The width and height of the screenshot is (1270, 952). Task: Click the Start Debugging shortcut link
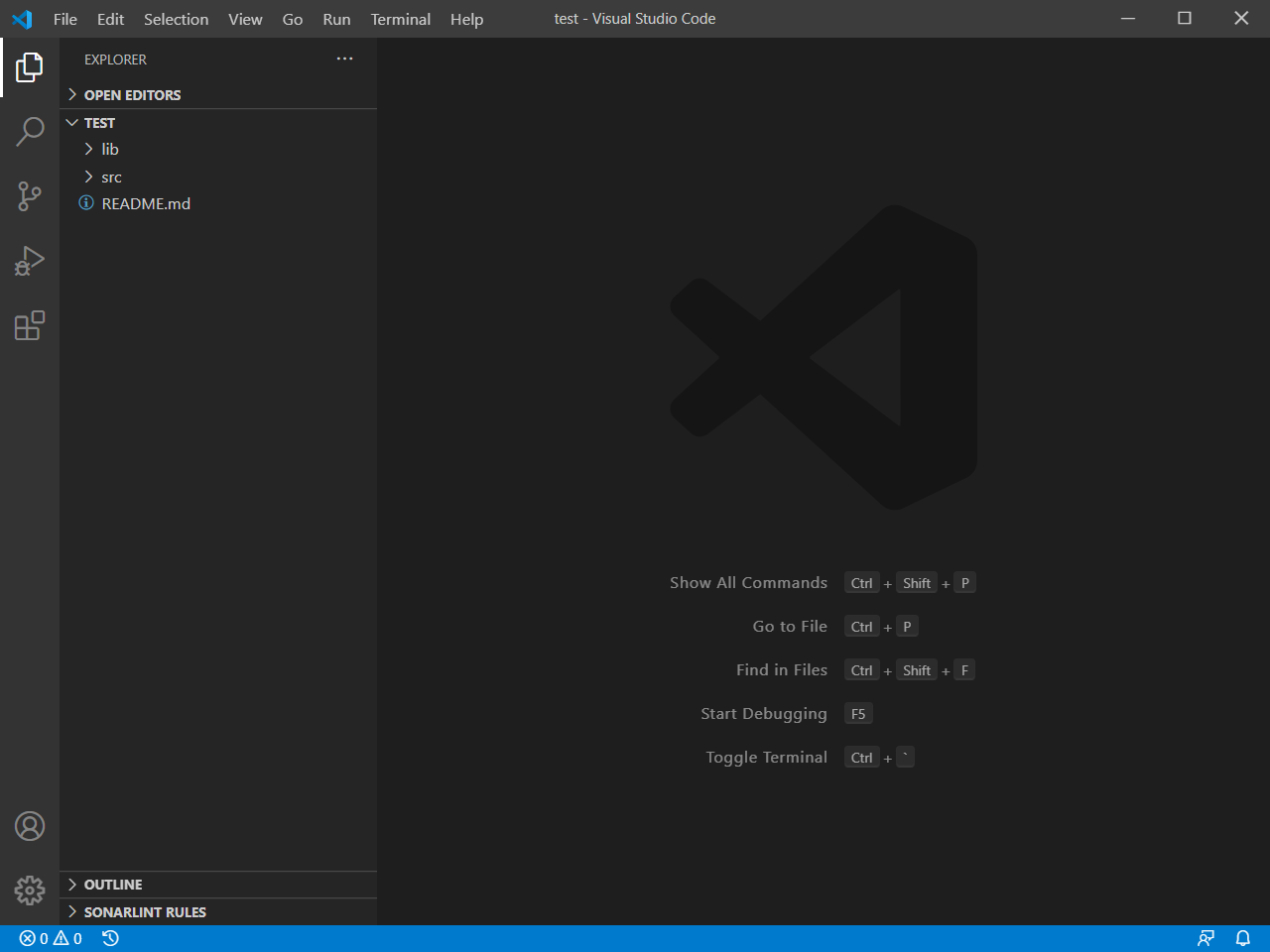(x=764, y=713)
